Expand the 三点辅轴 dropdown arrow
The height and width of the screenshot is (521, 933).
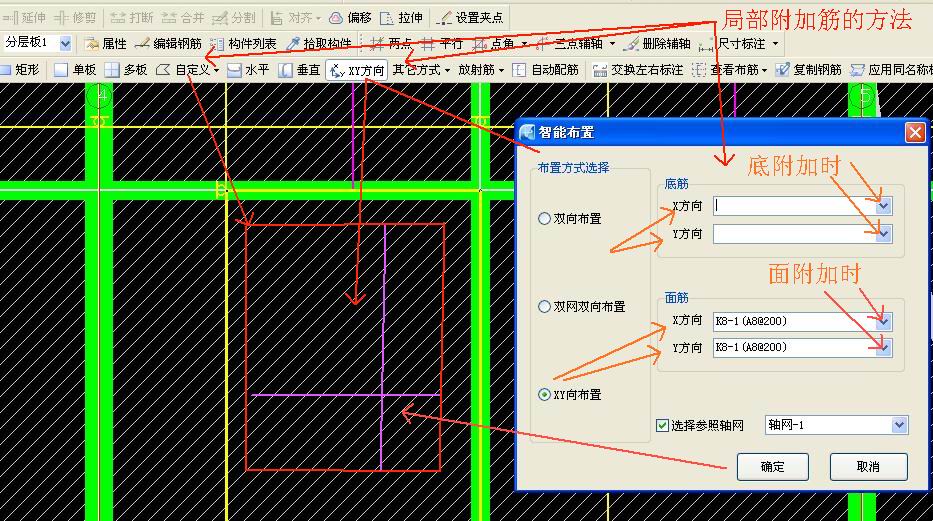612,44
